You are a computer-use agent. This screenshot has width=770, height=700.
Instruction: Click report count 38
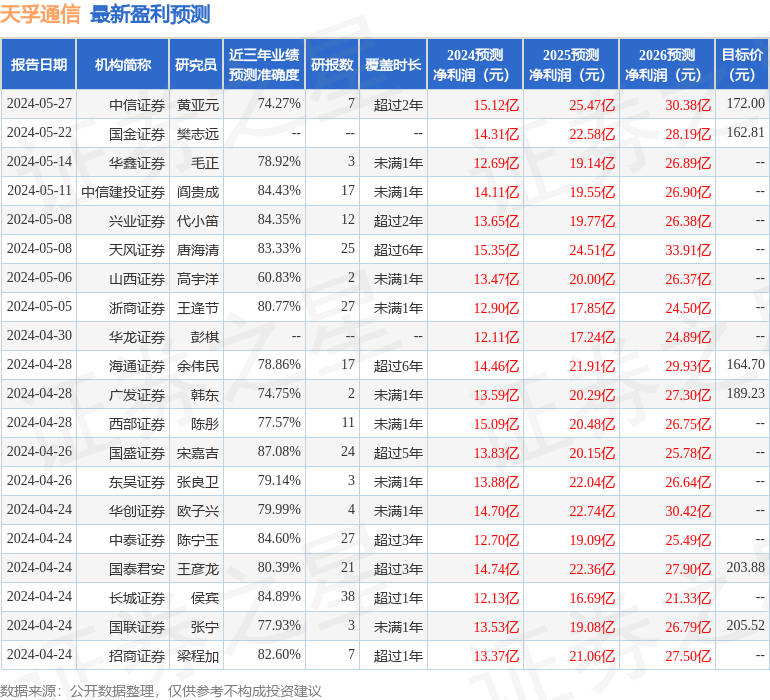pos(348,596)
